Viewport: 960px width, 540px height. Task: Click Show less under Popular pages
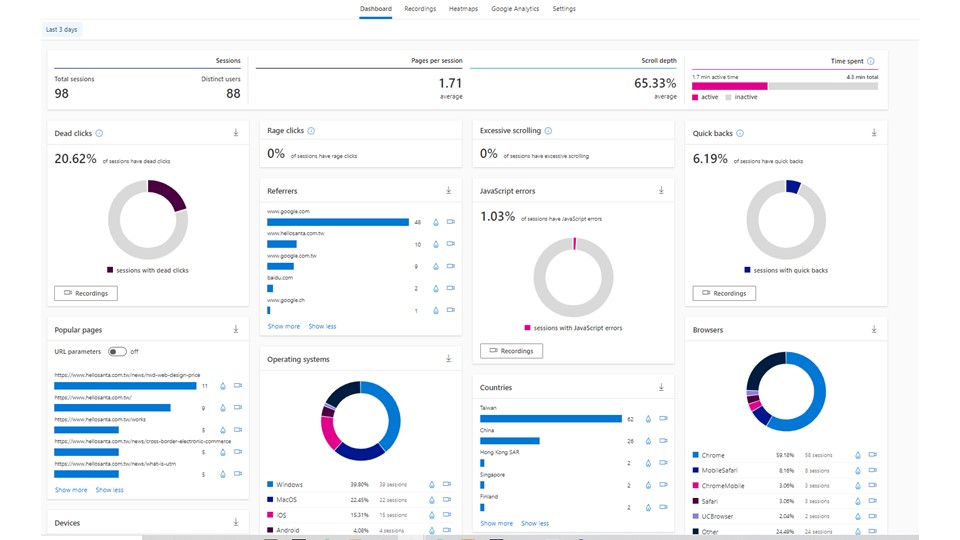coord(110,490)
